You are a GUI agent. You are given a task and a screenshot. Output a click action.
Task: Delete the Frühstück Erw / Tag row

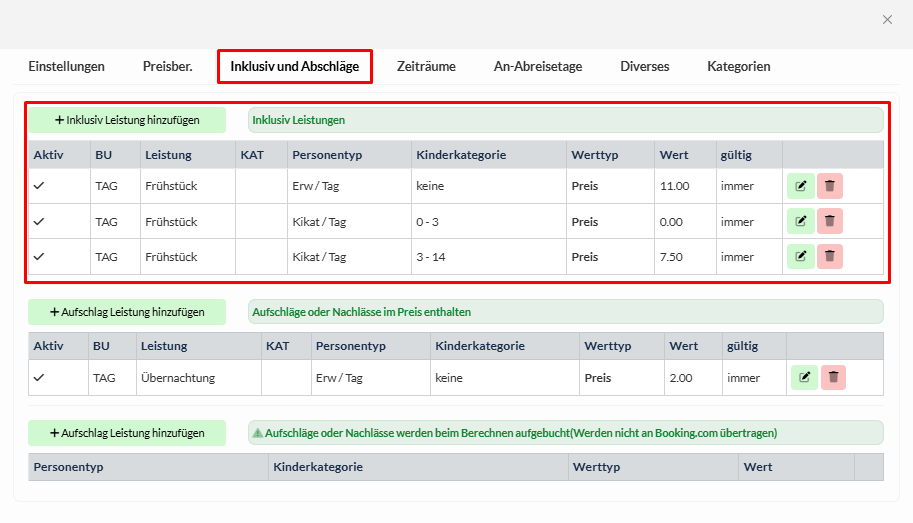(830, 186)
